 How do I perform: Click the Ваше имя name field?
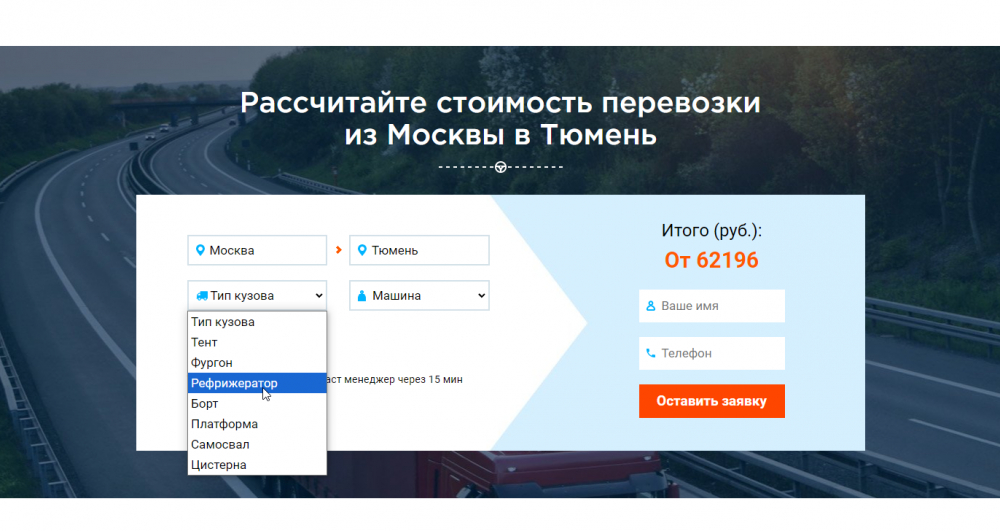tap(712, 306)
